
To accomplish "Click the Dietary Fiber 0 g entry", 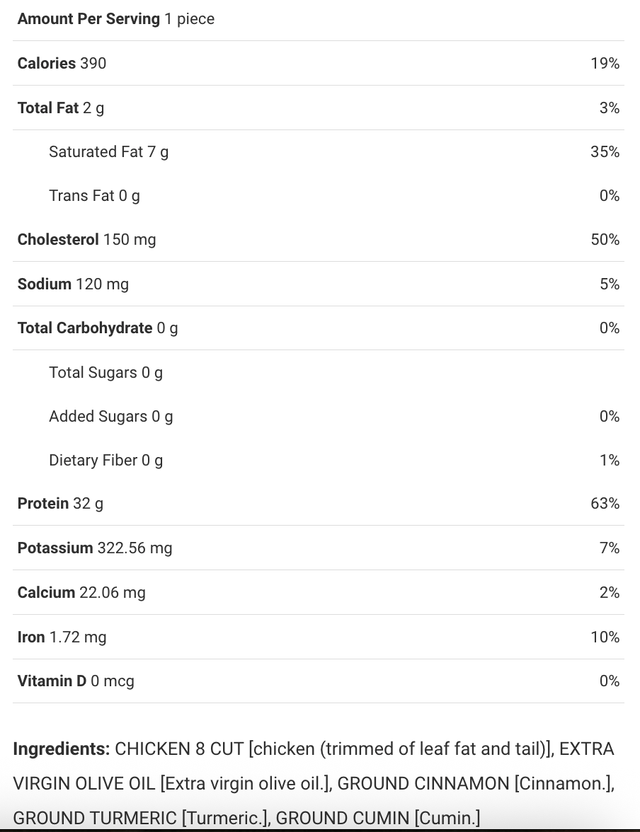I will (x=106, y=460).
